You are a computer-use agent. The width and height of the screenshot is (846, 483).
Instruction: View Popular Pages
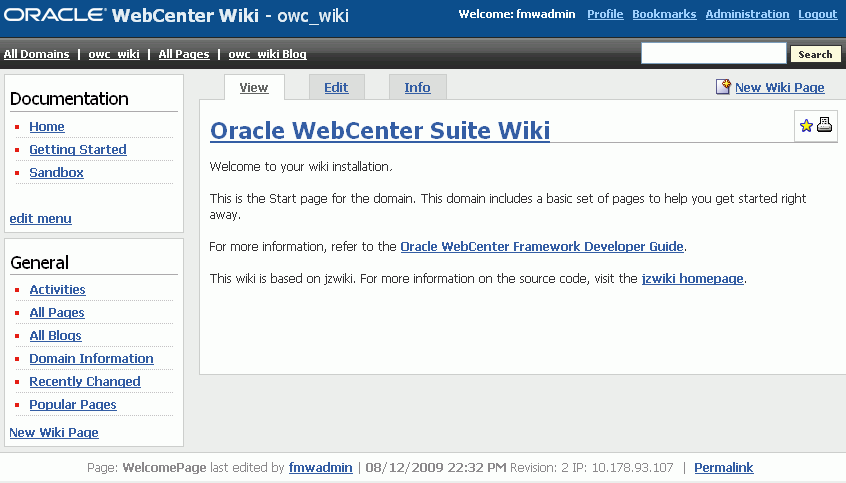pyautogui.click(x=73, y=405)
